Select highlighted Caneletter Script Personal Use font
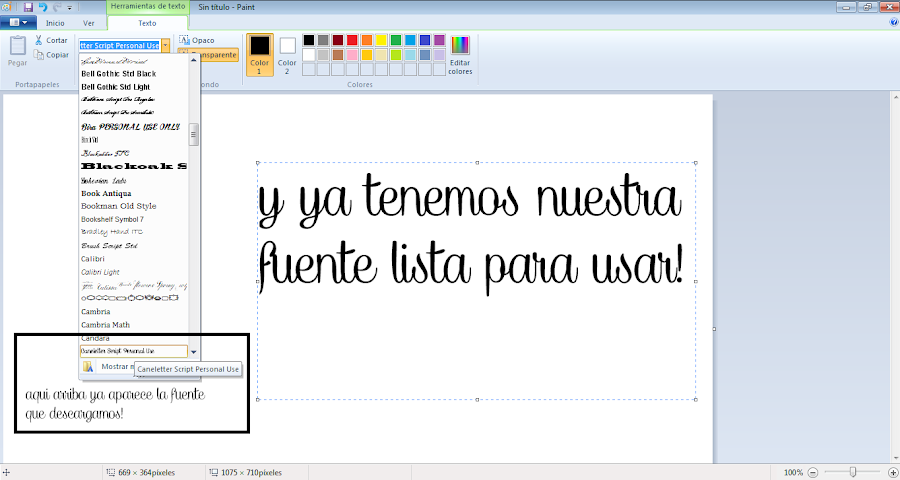 pos(134,351)
